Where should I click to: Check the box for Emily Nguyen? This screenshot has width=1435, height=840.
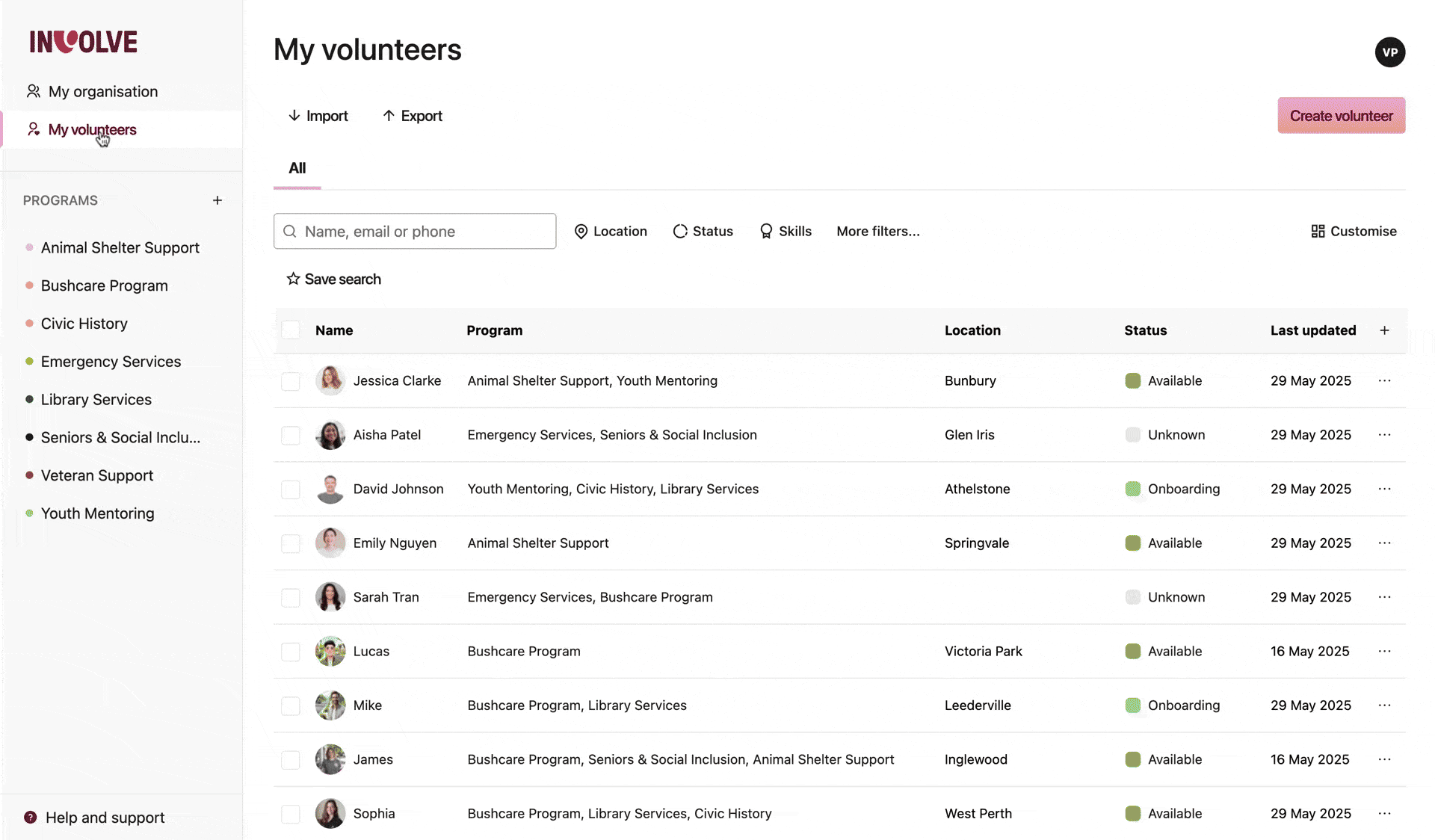[291, 543]
